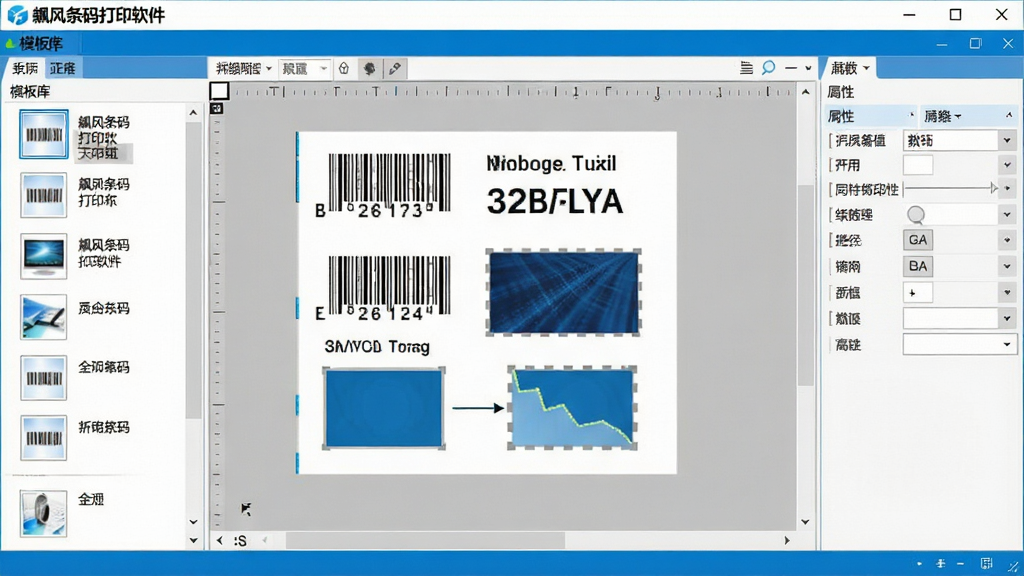Screen dimensions: 1024x576
Task: Click the property slider track in the right panel
Action: pos(950,188)
